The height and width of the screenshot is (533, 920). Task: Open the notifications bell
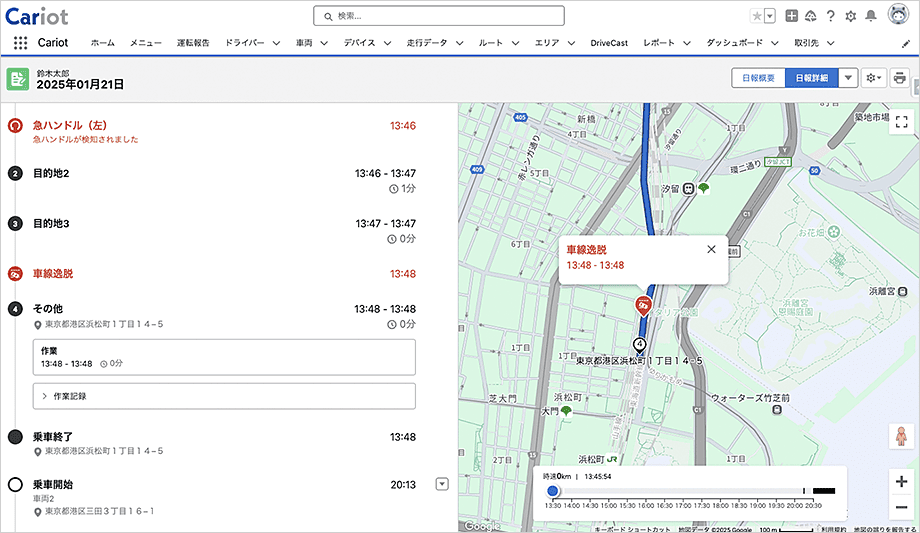click(x=870, y=16)
